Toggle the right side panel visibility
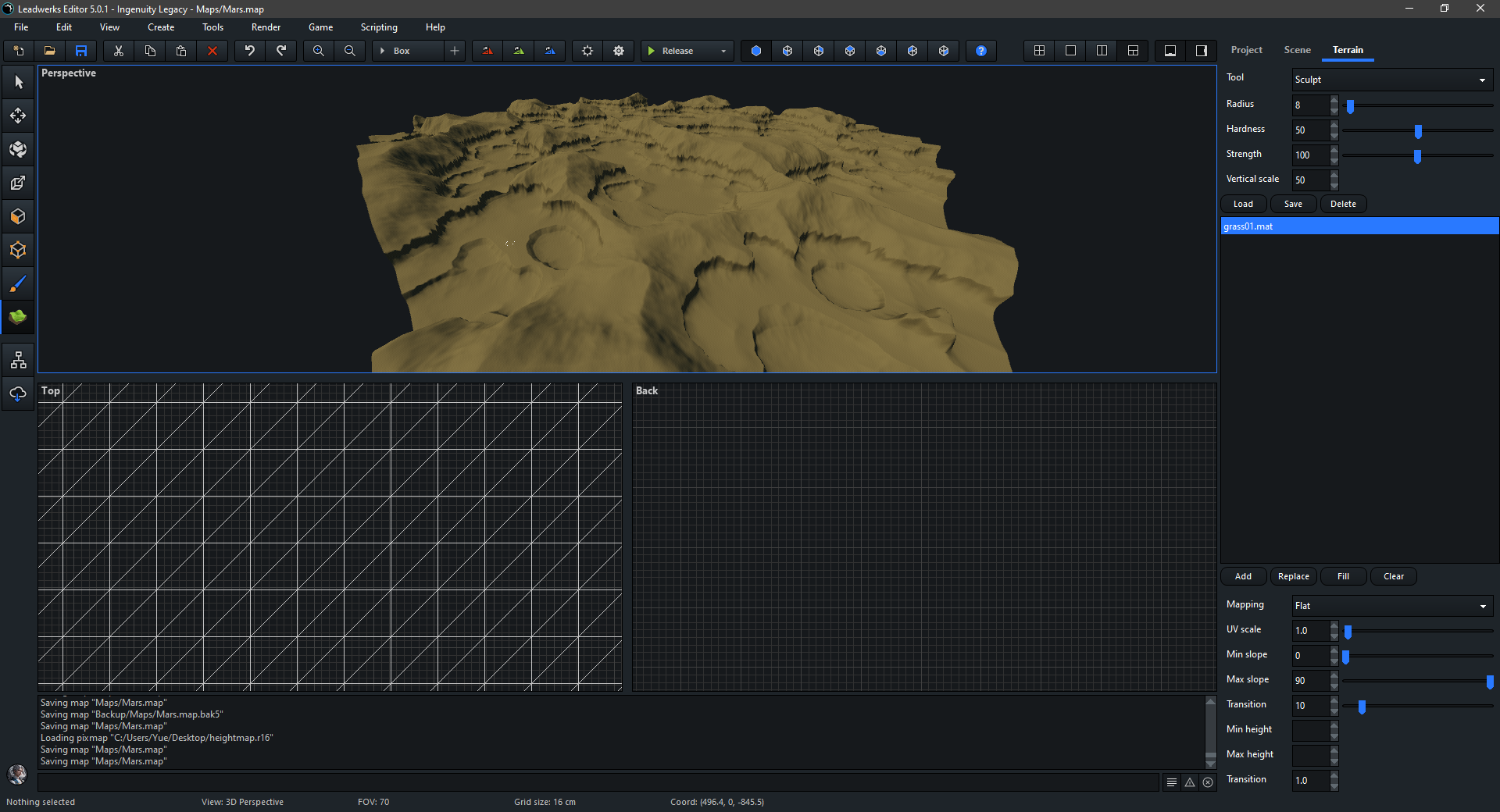This screenshot has height=812, width=1500. coord(1202,51)
